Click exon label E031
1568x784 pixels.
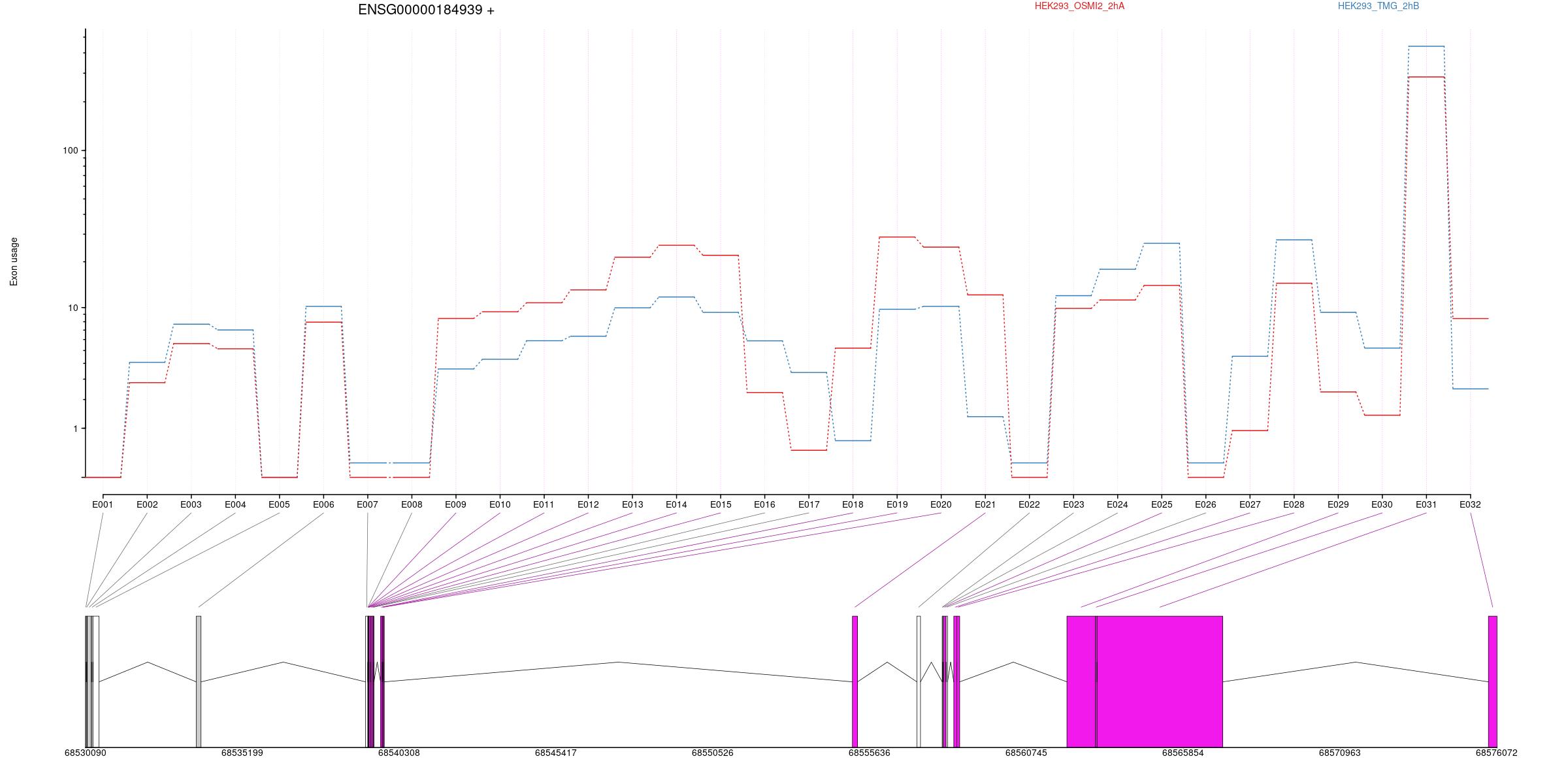pyautogui.click(x=1426, y=504)
